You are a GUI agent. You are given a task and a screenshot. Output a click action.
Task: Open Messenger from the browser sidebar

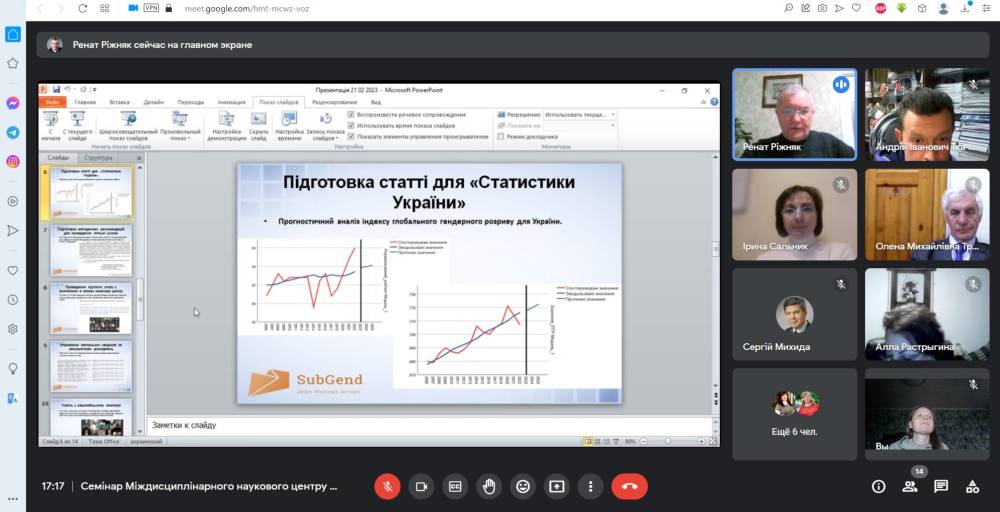coord(13,103)
